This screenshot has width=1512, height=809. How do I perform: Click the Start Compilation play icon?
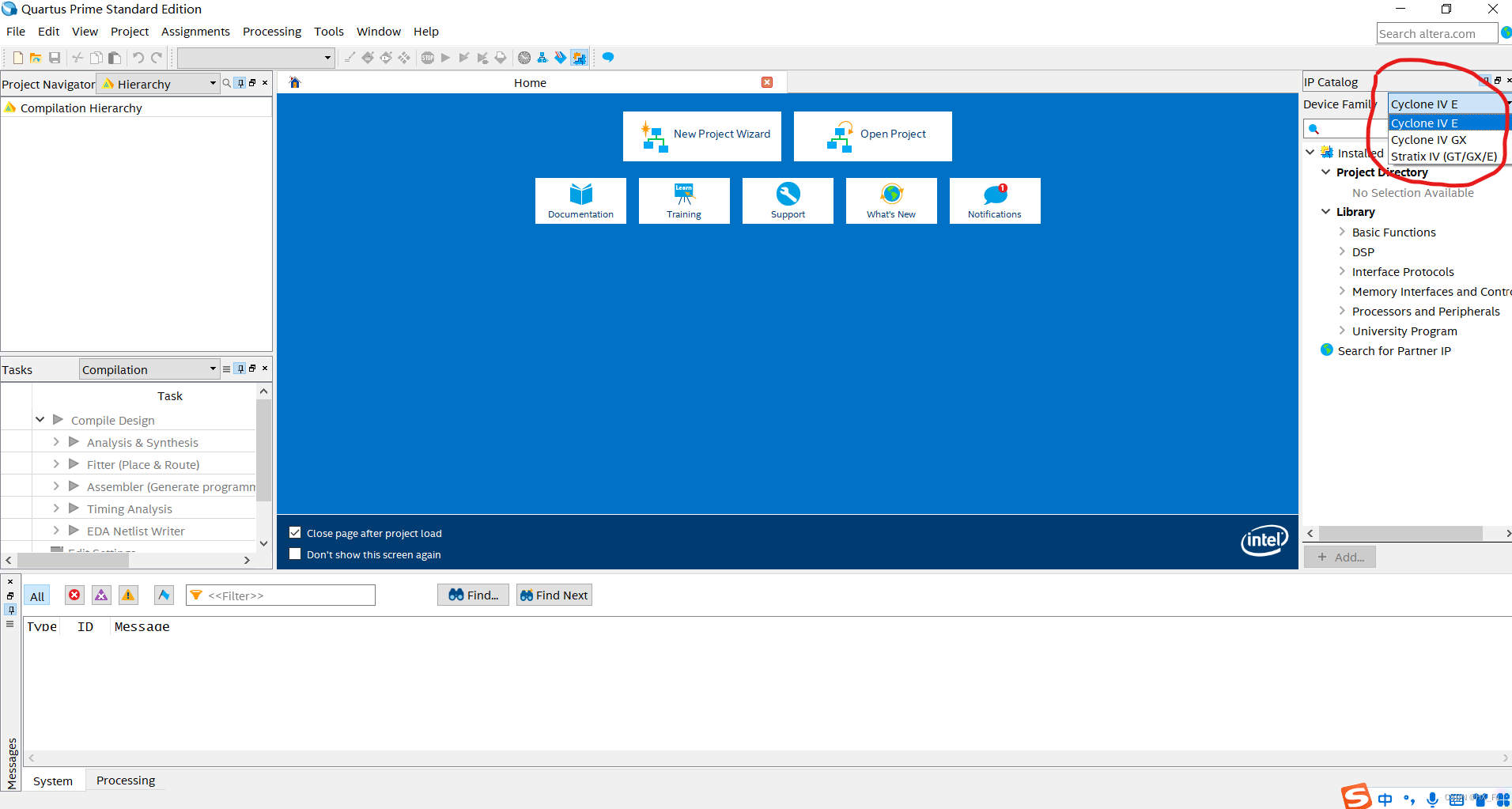coord(445,58)
